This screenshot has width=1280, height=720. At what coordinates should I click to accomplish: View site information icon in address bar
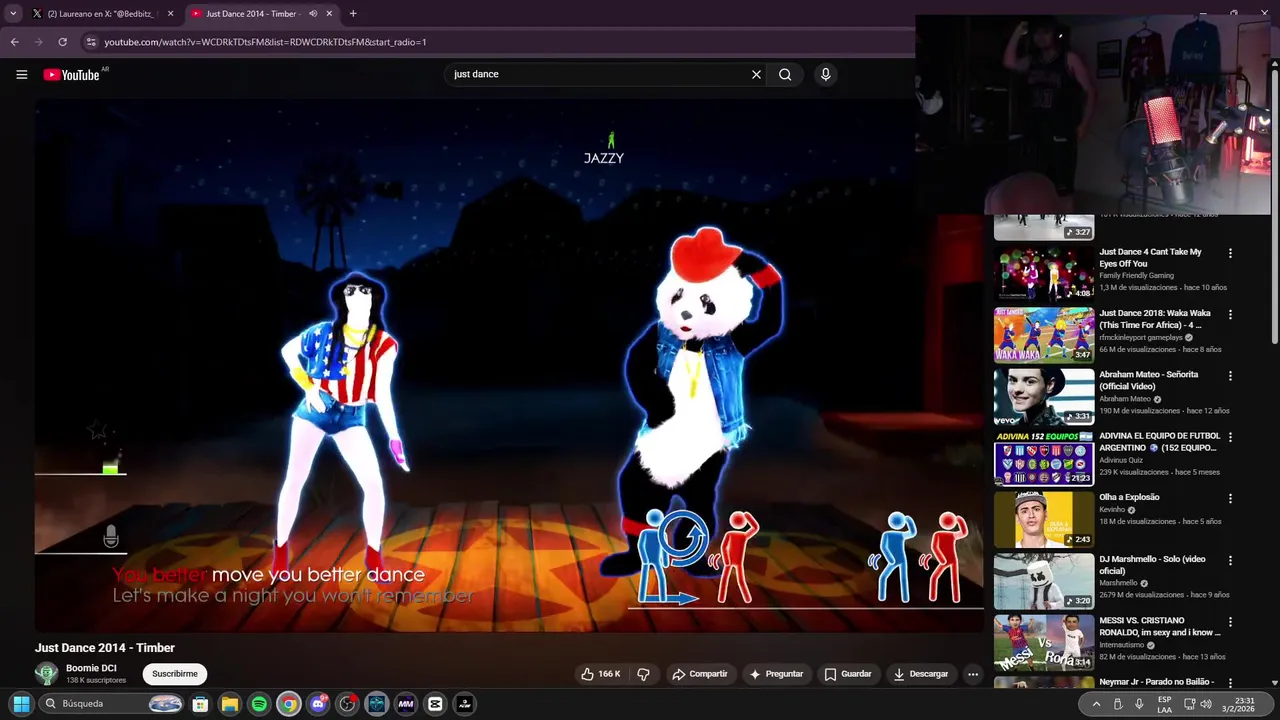coord(91,42)
